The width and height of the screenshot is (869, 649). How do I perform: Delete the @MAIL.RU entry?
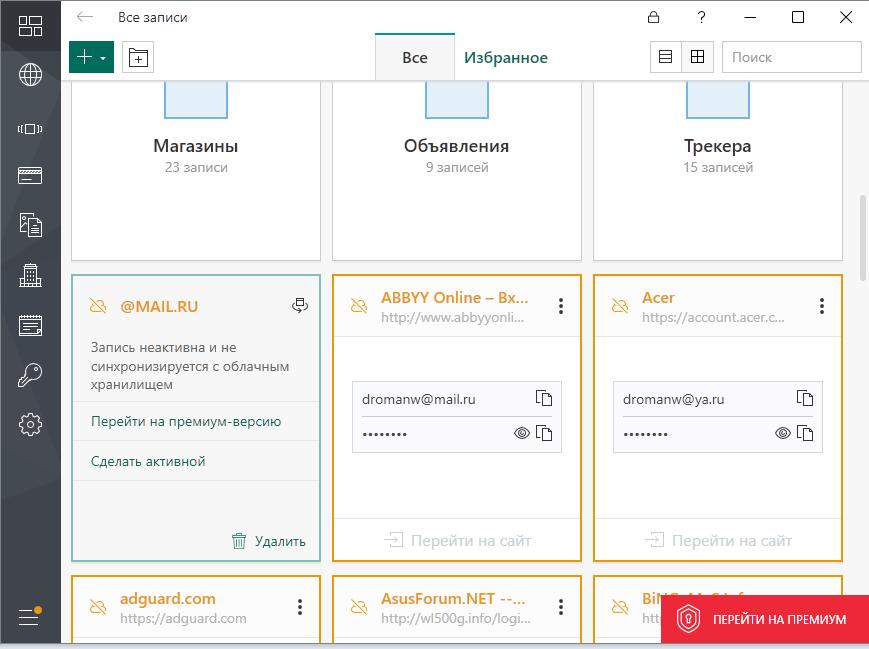pyautogui.click(x=269, y=541)
